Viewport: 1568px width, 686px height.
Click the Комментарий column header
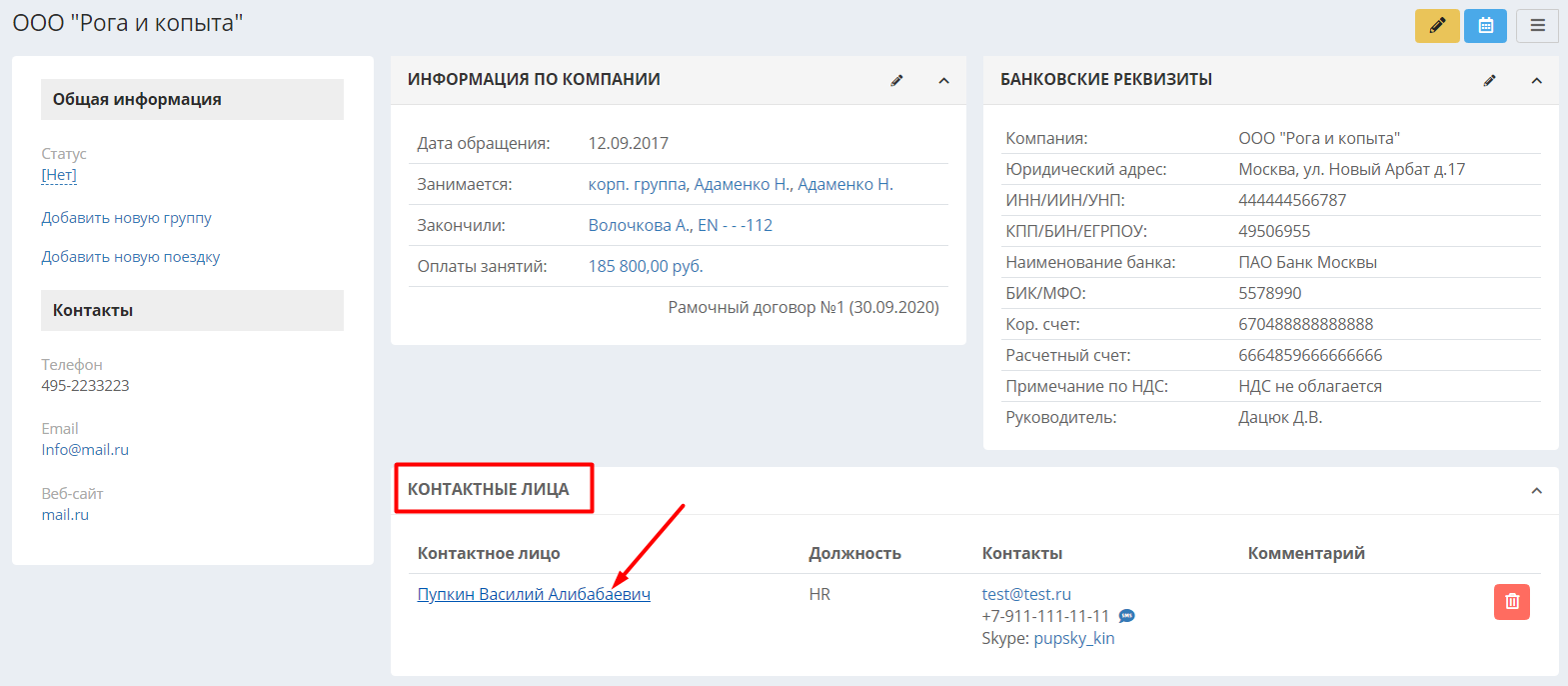click(x=1306, y=553)
